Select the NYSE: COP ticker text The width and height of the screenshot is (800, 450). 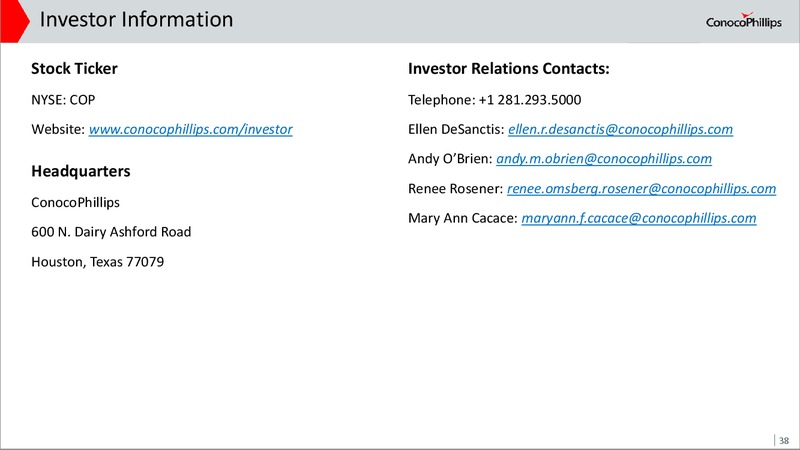click(x=63, y=100)
